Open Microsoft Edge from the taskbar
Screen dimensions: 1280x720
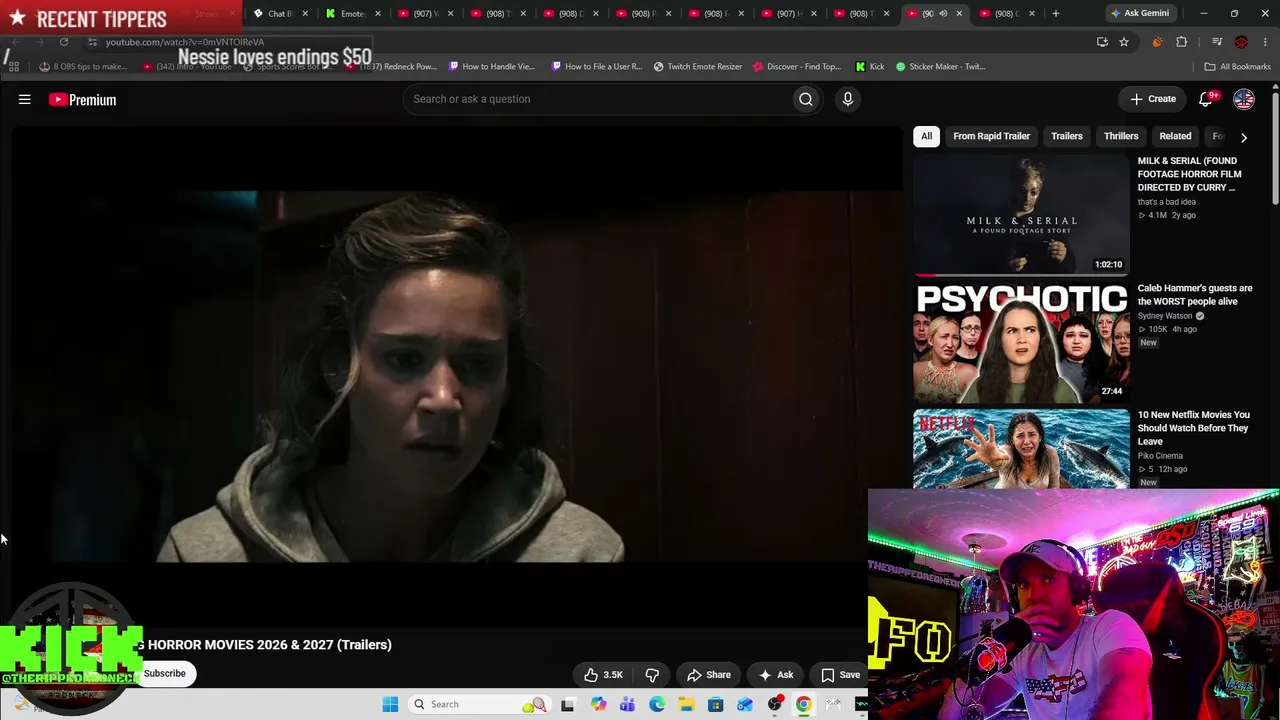(657, 704)
